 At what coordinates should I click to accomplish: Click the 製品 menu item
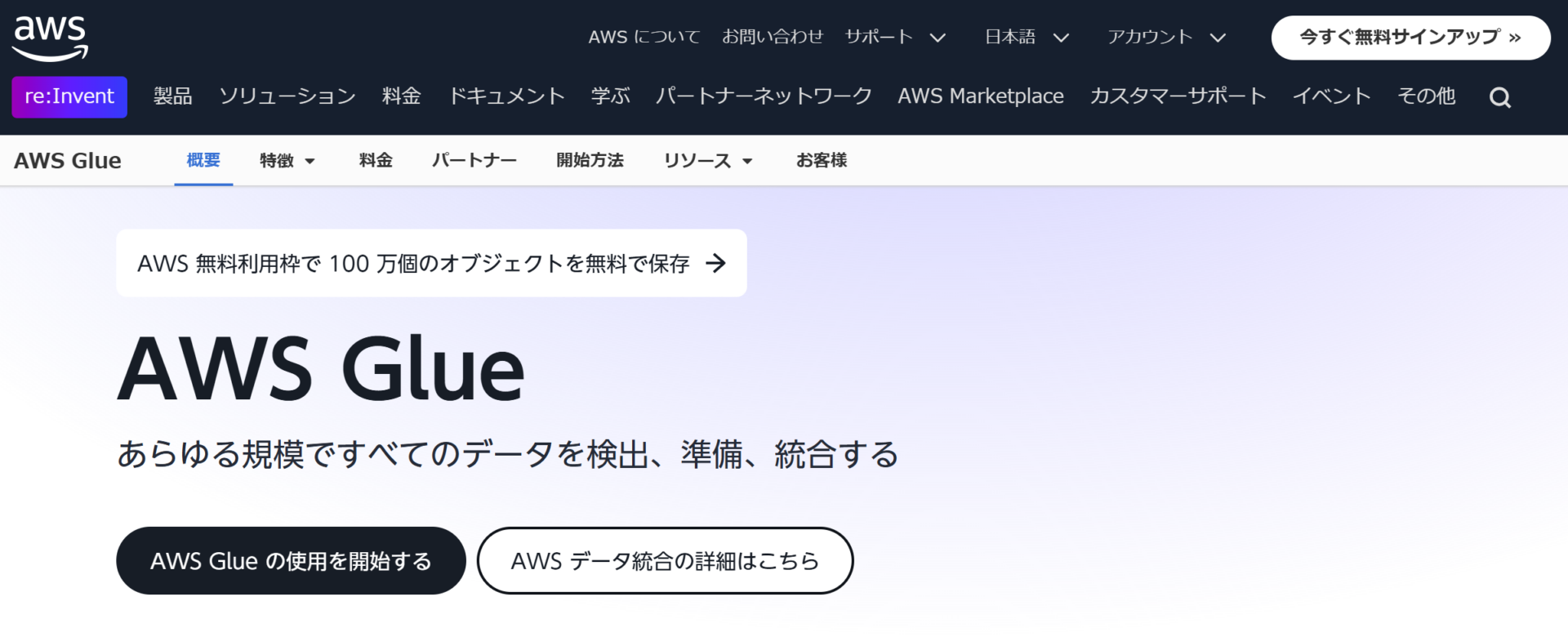171,96
